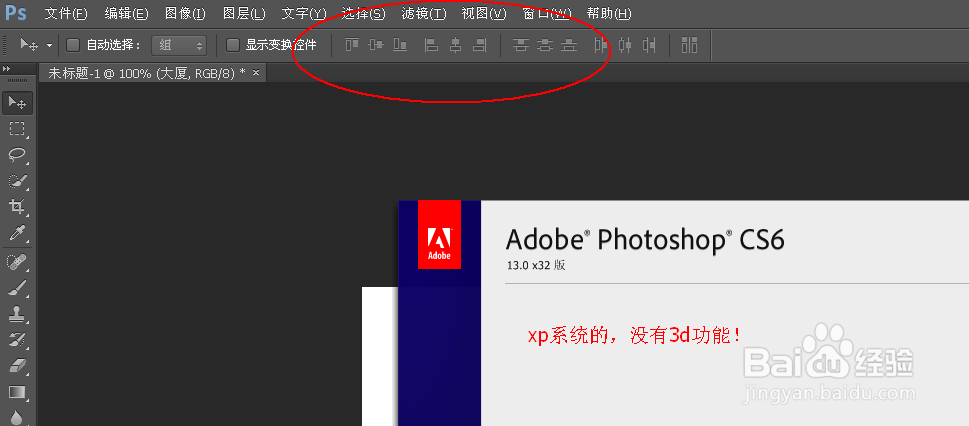This screenshot has width=969, height=426.
Task: Open the 帮助(H) menu
Action: click(609, 13)
